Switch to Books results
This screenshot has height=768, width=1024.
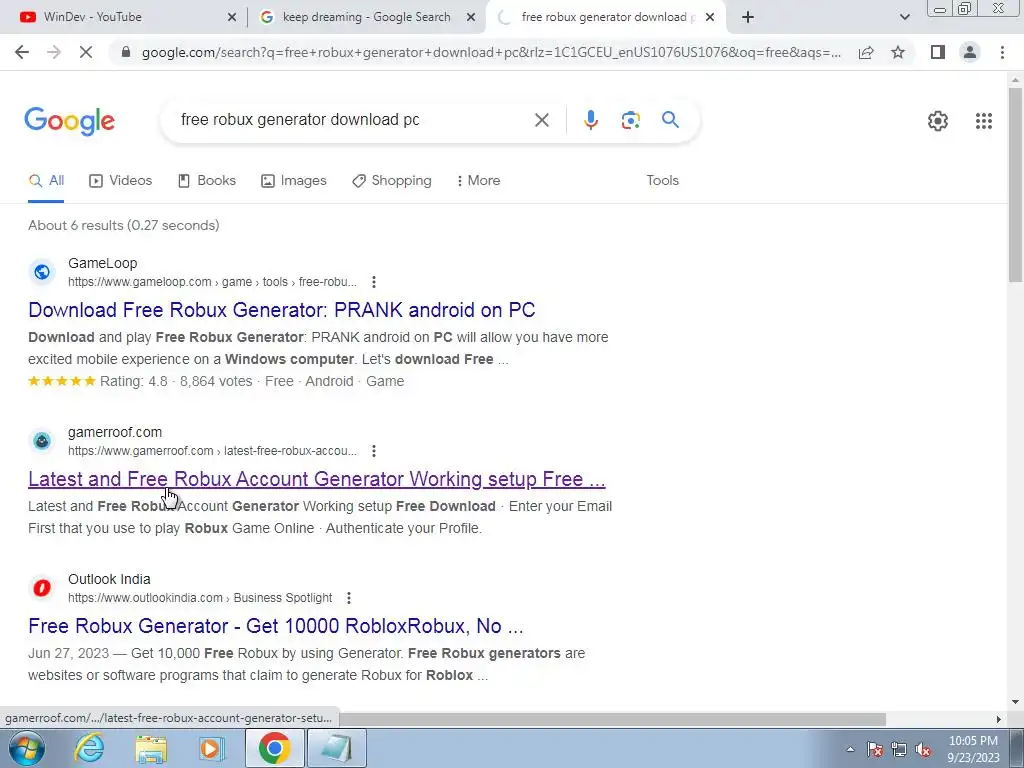[x=207, y=181]
